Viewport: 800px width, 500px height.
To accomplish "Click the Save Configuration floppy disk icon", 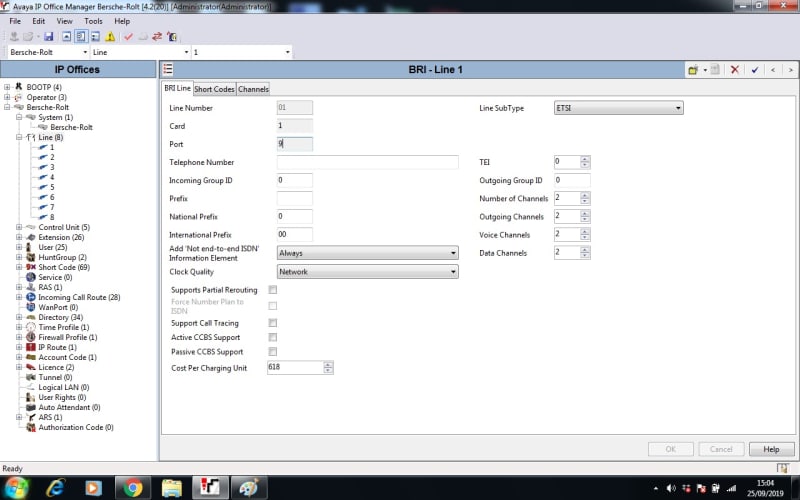I will [x=48, y=37].
